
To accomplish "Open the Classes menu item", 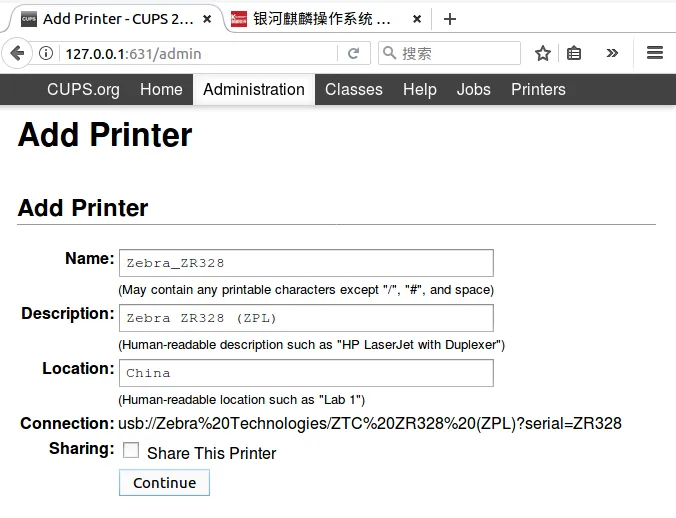I will (x=353, y=89).
